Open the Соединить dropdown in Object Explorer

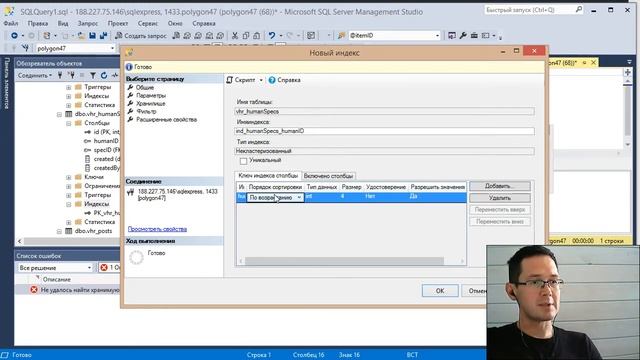click(35, 75)
